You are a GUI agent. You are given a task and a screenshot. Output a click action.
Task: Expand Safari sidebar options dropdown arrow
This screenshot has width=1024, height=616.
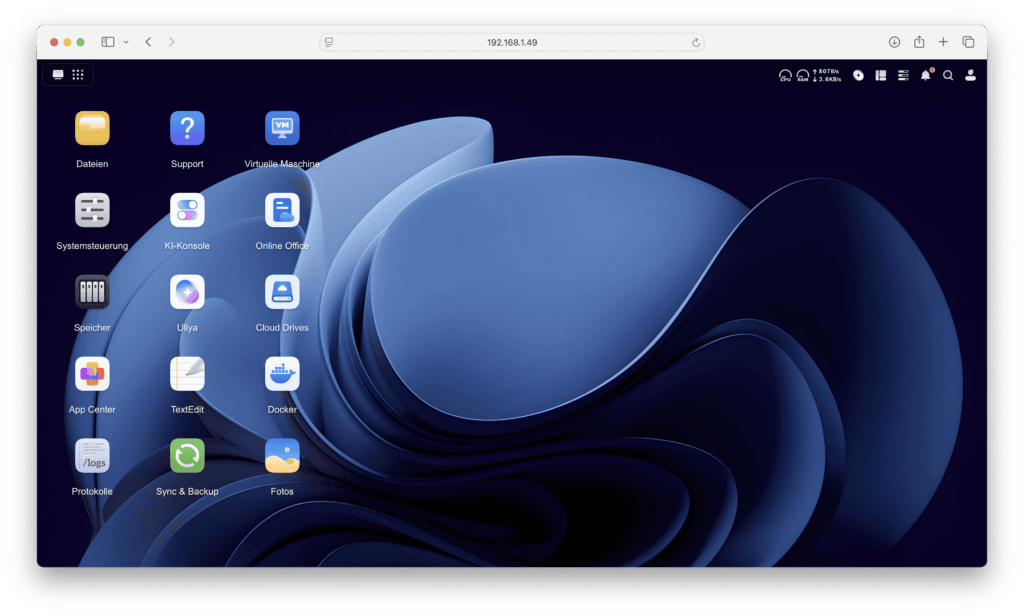pyautogui.click(x=126, y=42)
